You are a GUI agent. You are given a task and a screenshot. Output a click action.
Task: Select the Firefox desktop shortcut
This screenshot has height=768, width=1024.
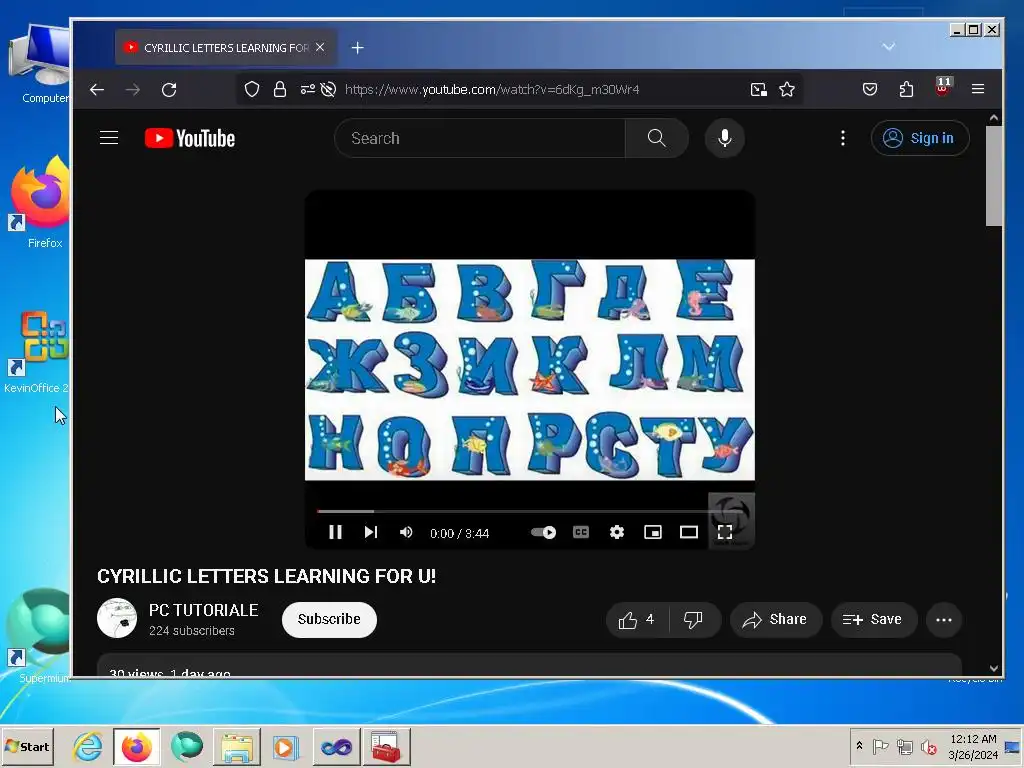[40, 203]
